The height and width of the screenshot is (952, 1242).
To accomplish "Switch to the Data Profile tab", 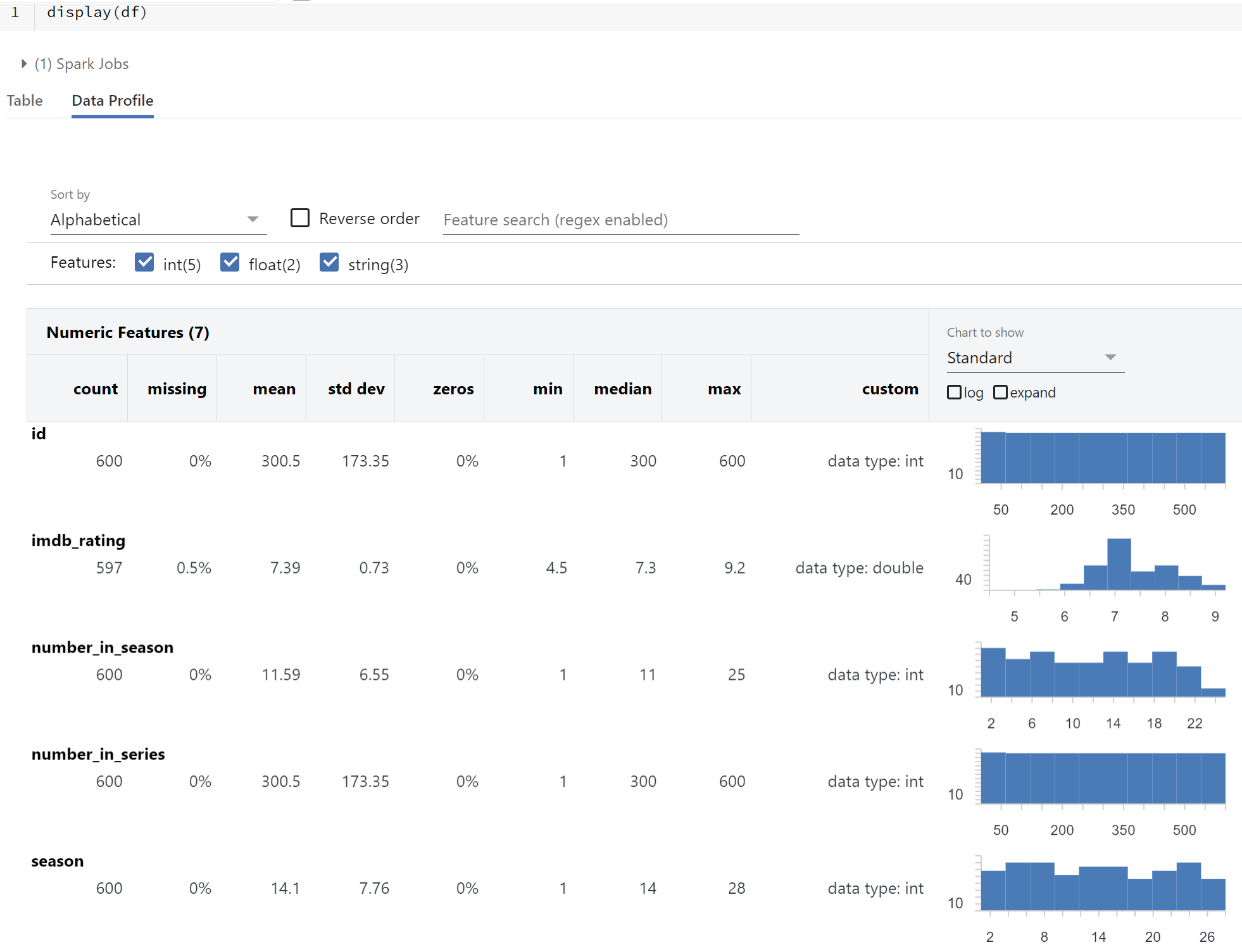I will pos(112,100).
